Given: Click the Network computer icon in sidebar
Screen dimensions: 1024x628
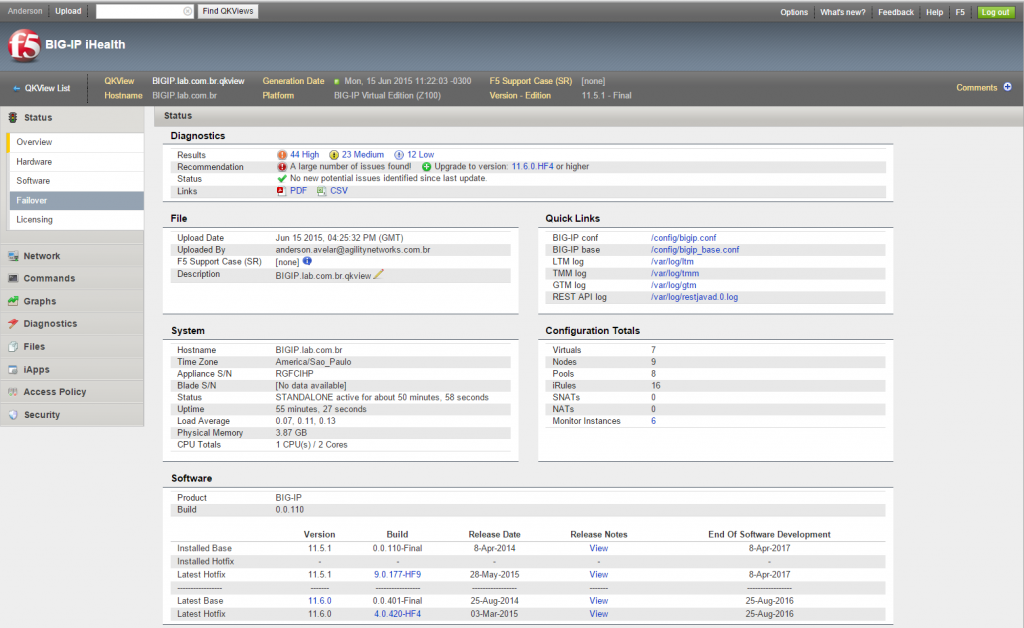Looking at the screenshot, I should (11, 256).
